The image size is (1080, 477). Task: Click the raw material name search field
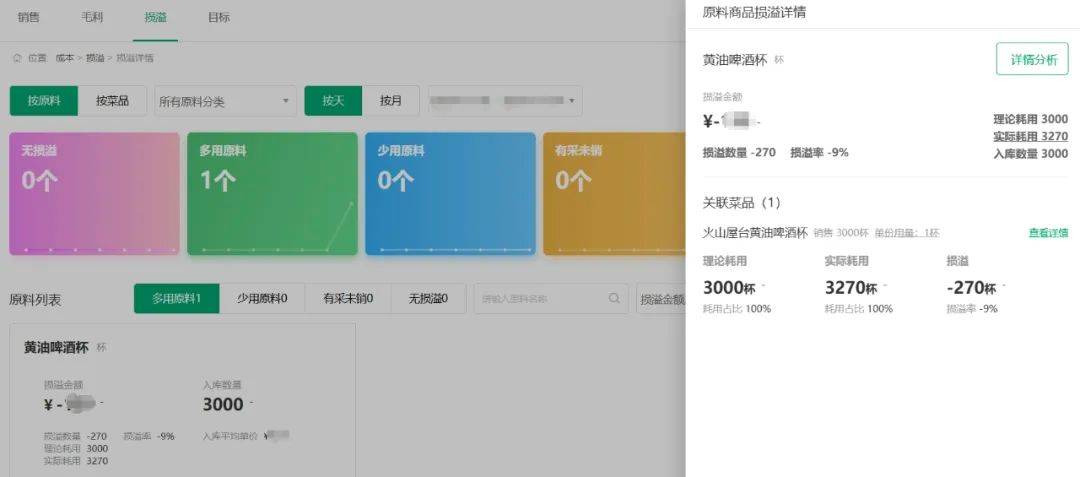(540, 298)
